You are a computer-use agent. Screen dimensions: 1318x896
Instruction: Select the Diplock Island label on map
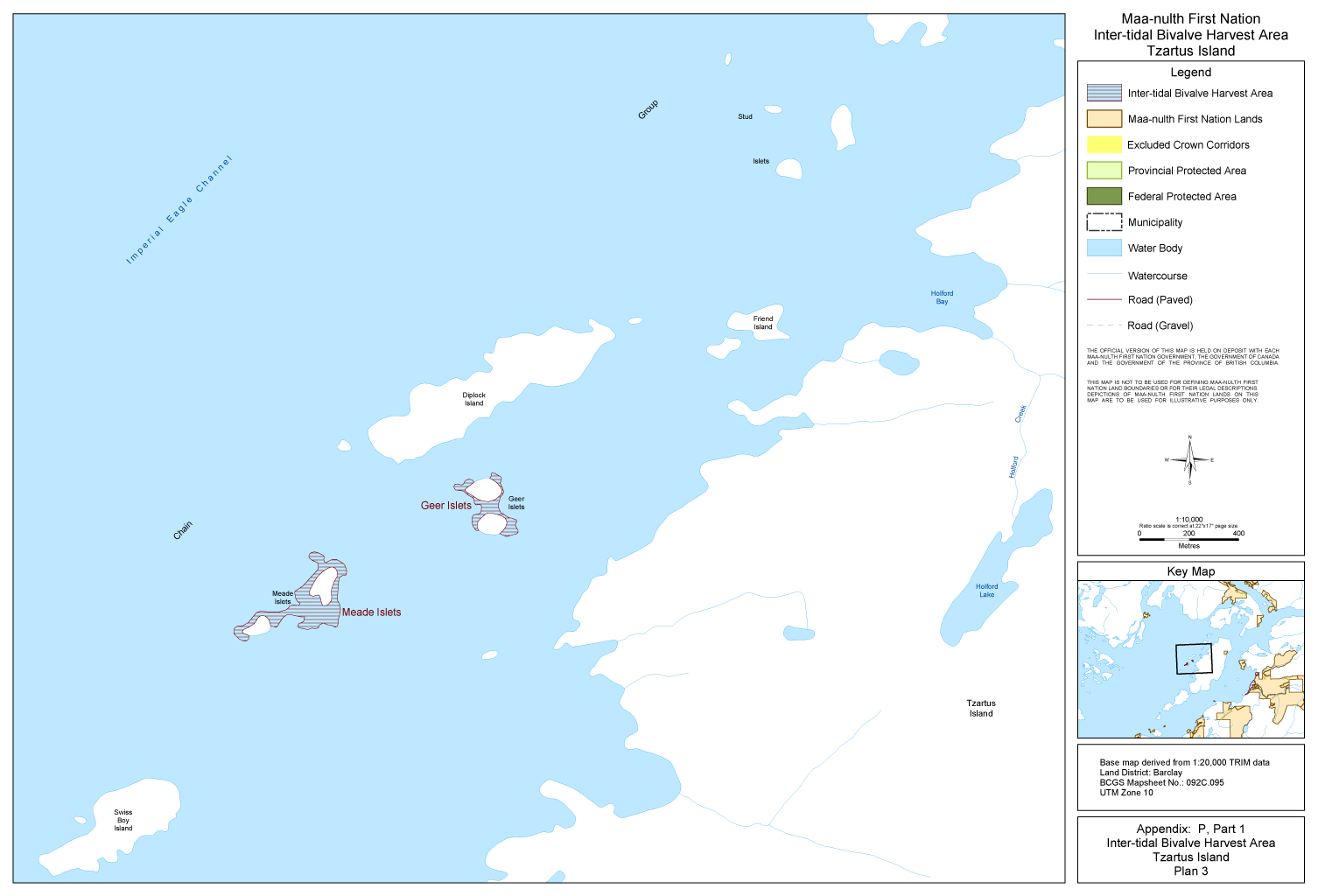[x=473, y=399]
